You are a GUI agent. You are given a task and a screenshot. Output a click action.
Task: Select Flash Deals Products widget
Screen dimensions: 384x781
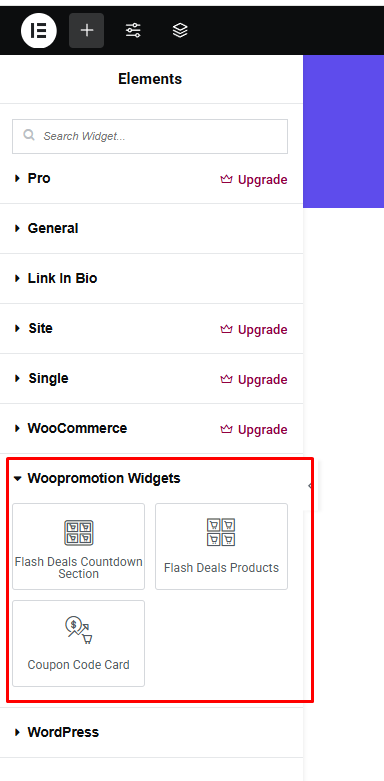(x=222, y=546)
